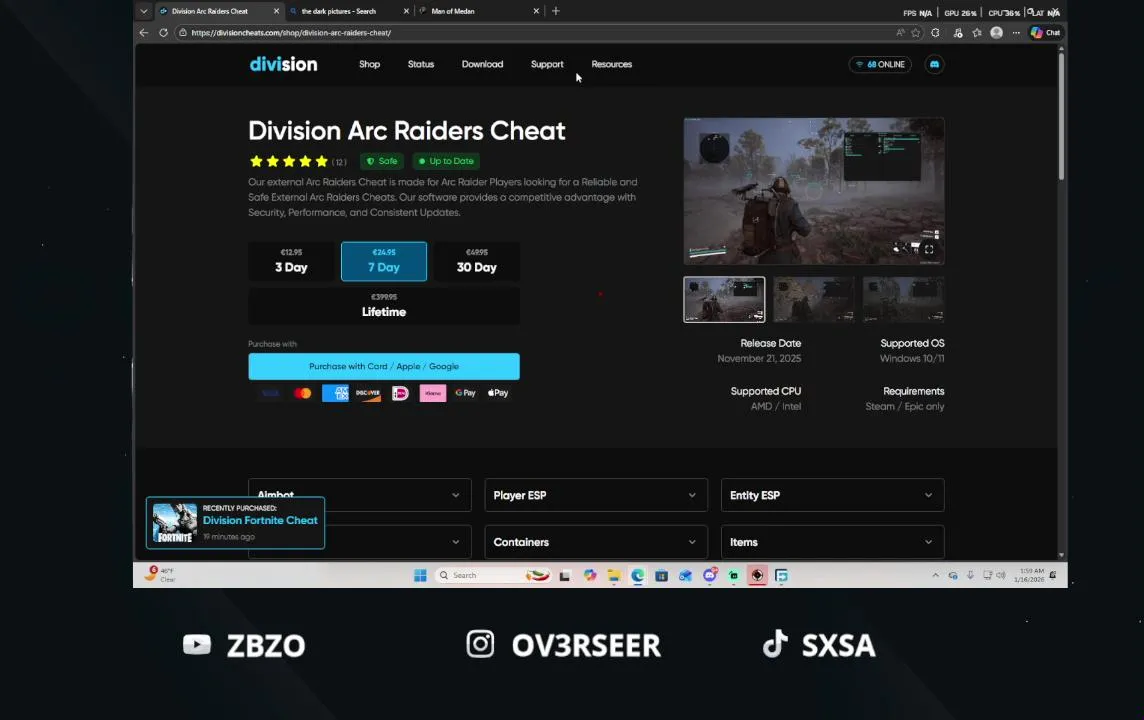Screen dimensions: 1144x720
Task: Open Windows Start menu
Action: (x=420, y=576)
